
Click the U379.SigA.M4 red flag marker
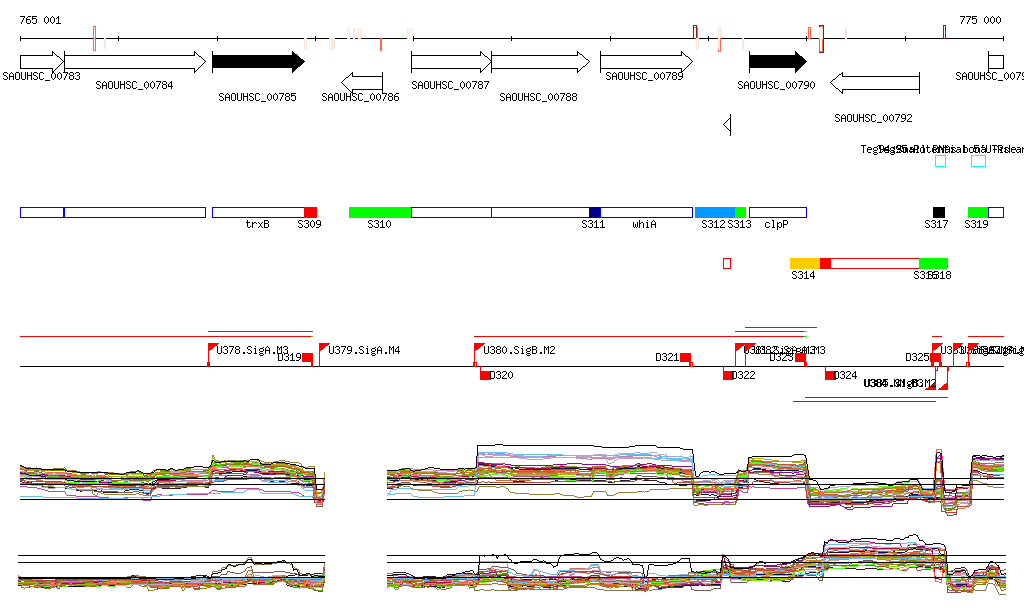coord(323,349)
